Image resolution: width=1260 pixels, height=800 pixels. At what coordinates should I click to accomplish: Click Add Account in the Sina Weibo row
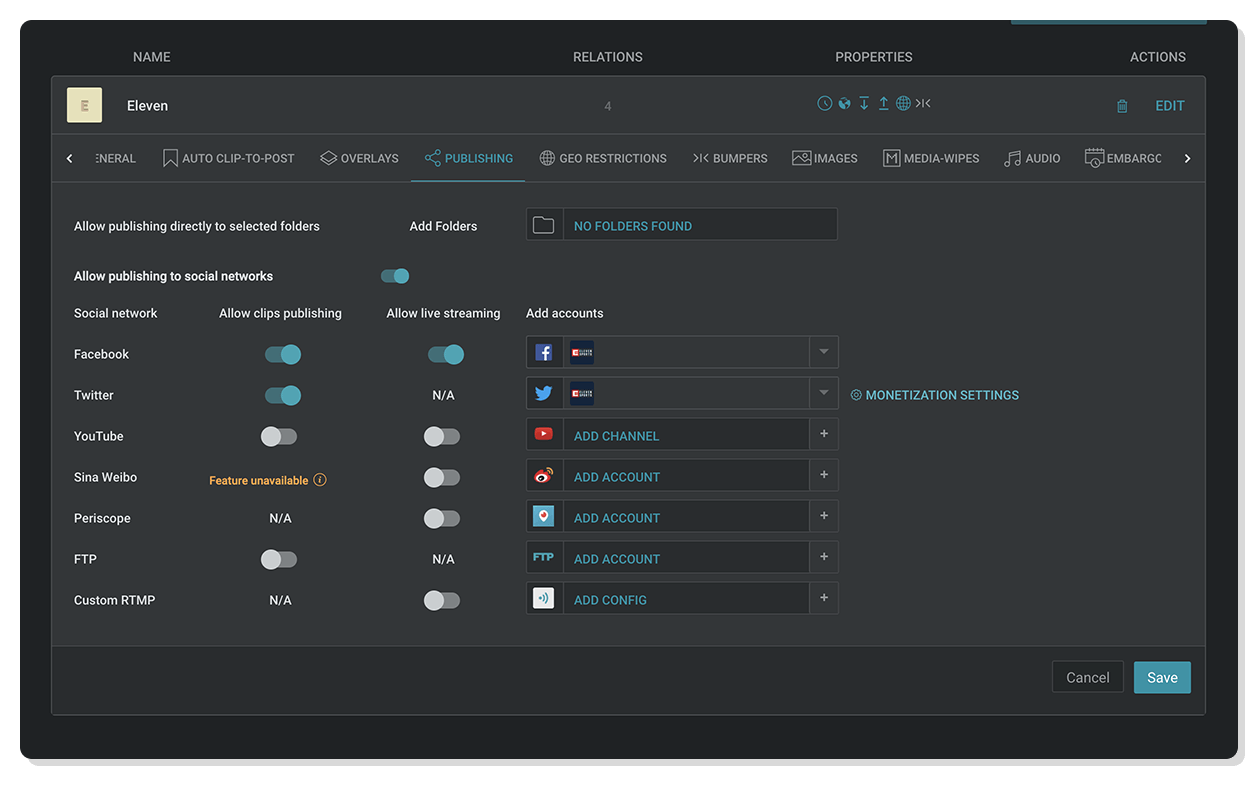click(617, 477)
